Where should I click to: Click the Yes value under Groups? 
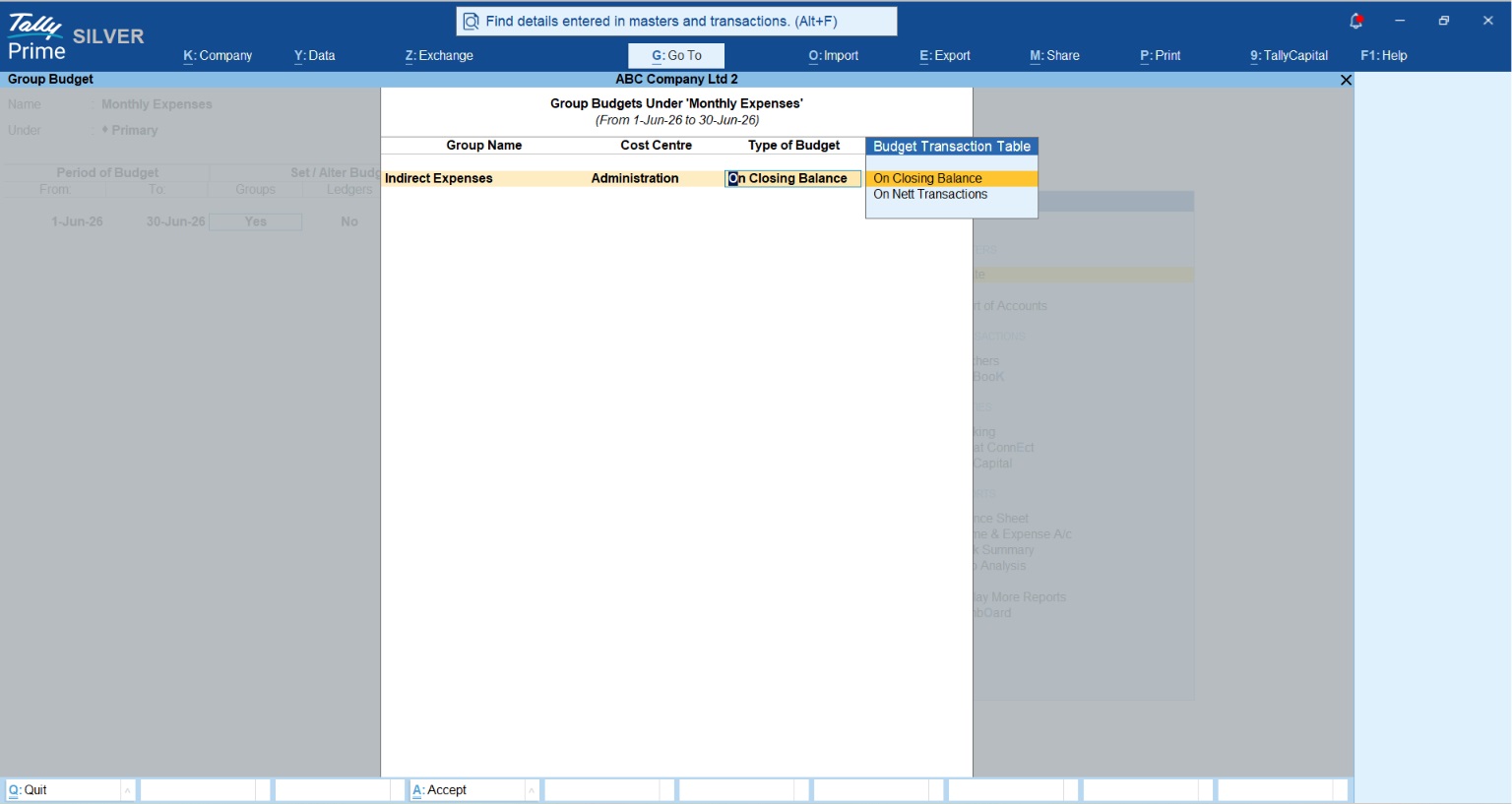point(256,221)
